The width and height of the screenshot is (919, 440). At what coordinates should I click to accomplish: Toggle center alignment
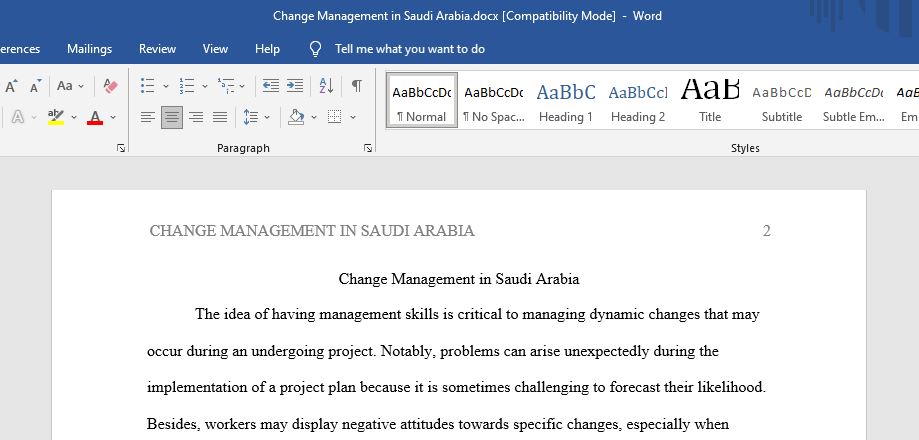[172, 117]
